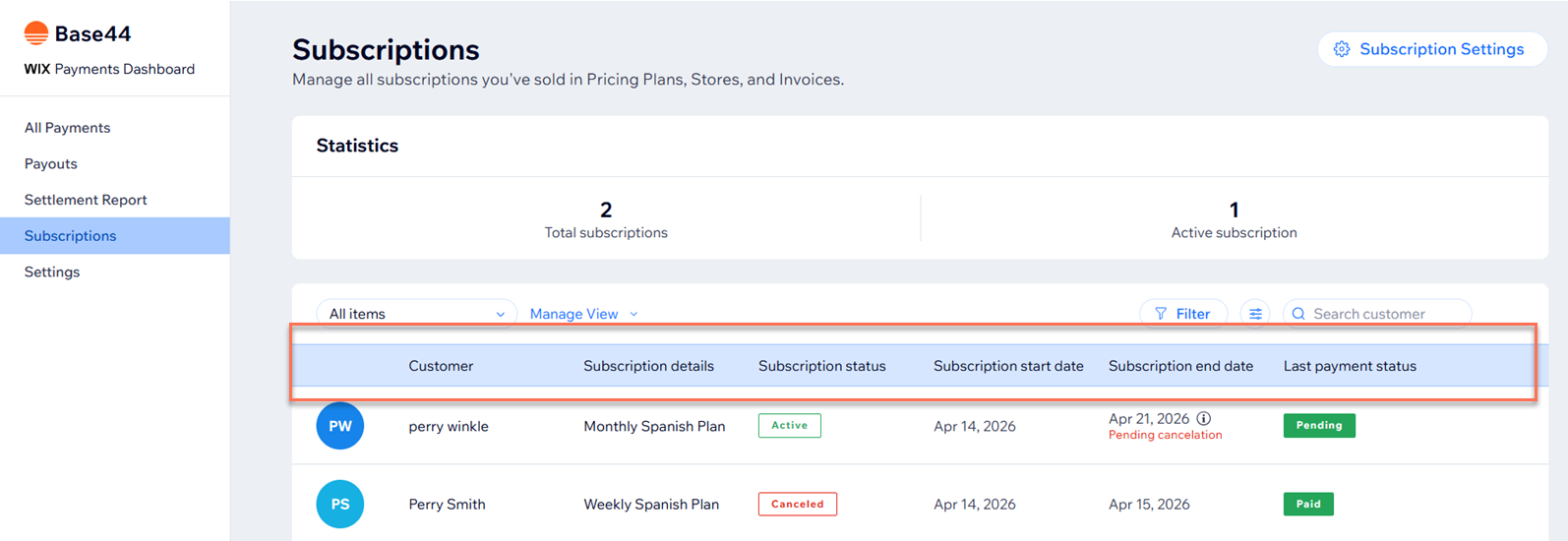Open Settings from the sidebar
The image size is (1568, 541).
pyautogui.click(x=52, y=271)
